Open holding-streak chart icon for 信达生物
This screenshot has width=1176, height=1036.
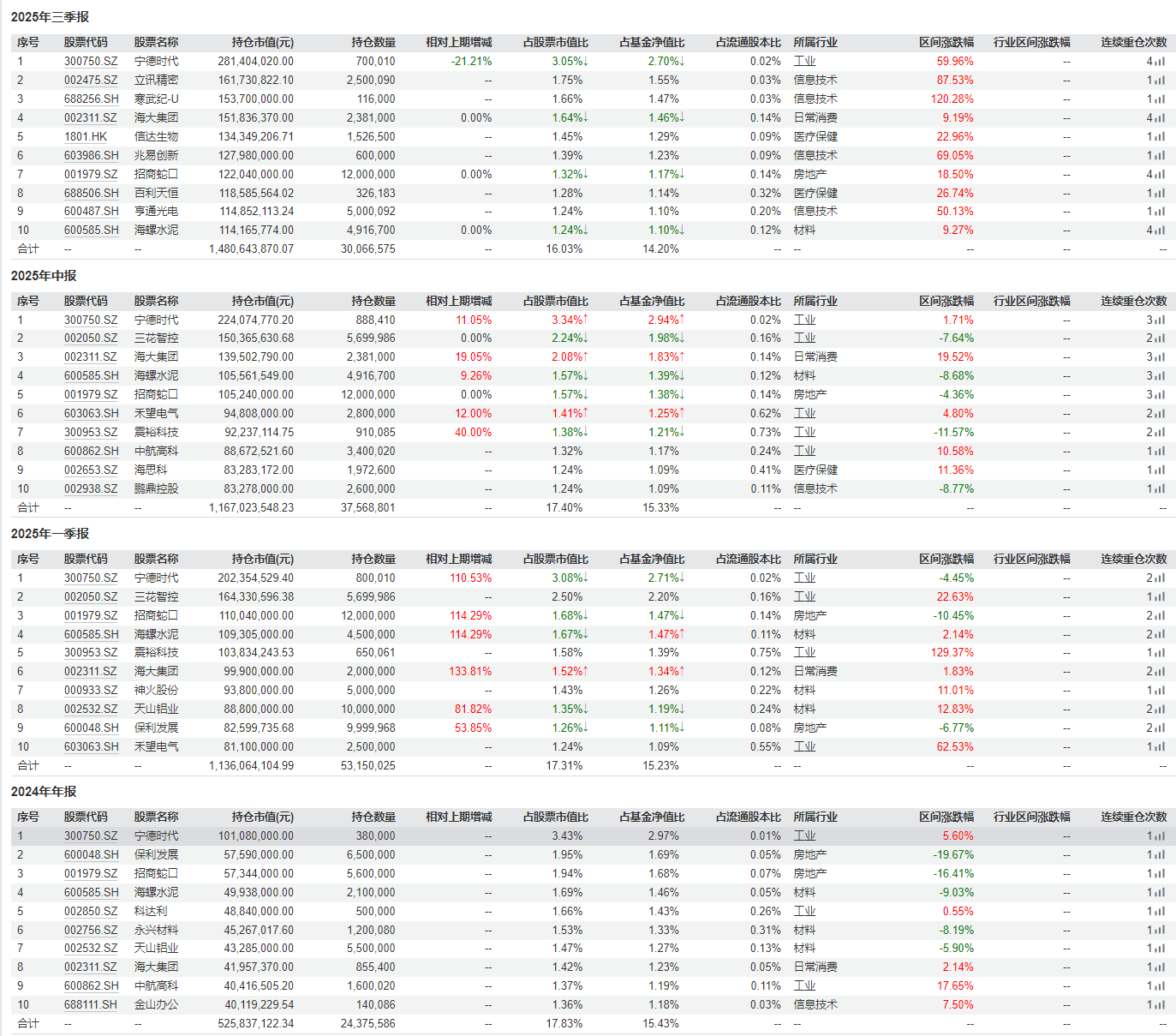[x=1160, y=137]
